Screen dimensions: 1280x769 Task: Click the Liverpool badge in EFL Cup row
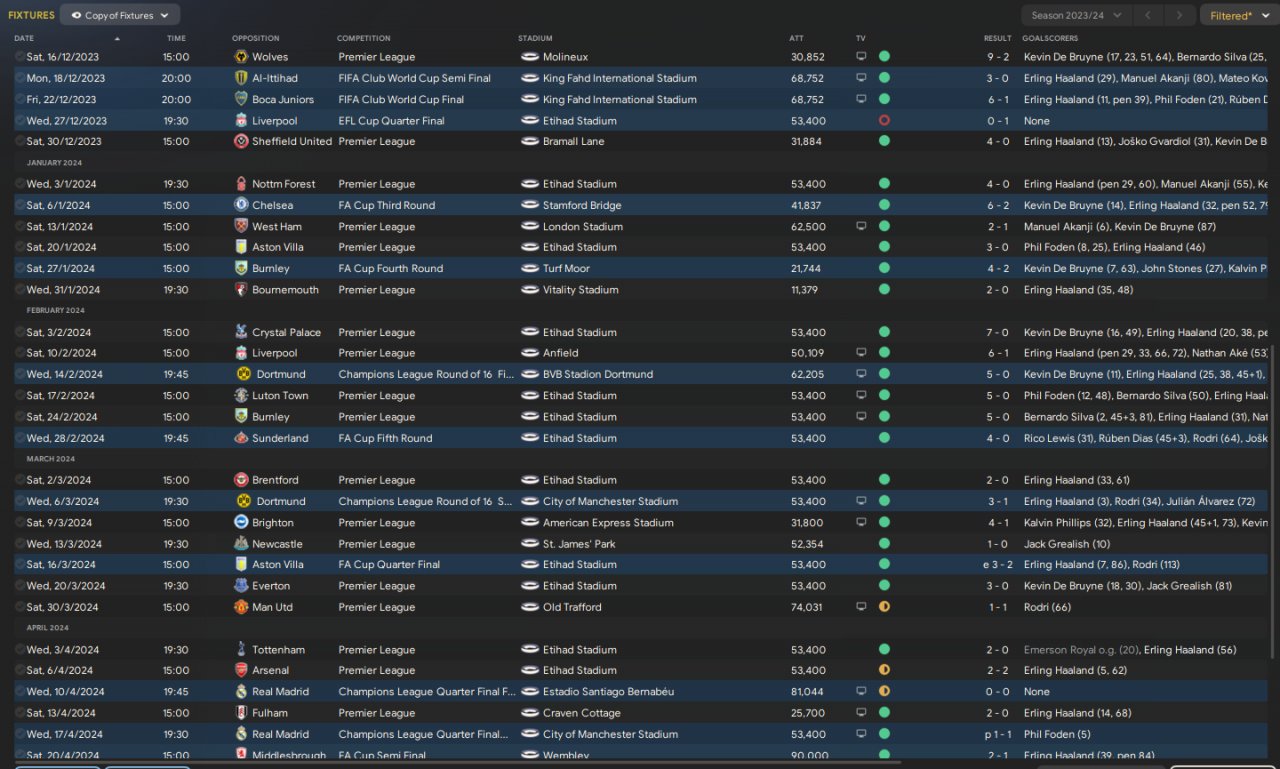coord(241,120)
